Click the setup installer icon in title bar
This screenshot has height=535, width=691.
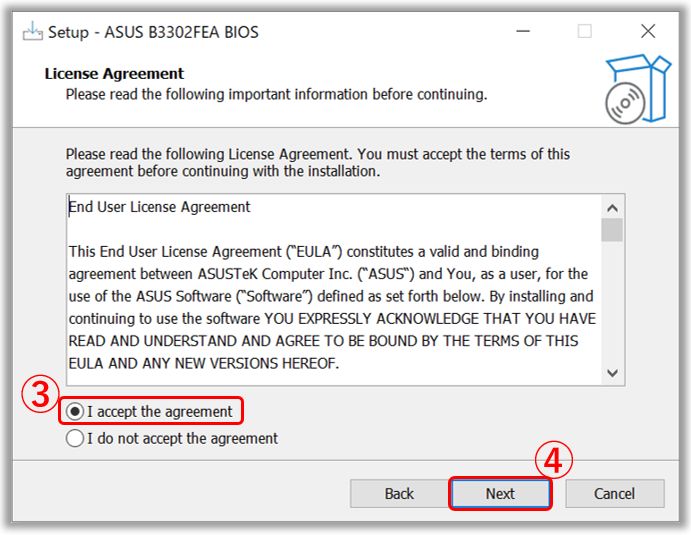[x=33, y=32]
